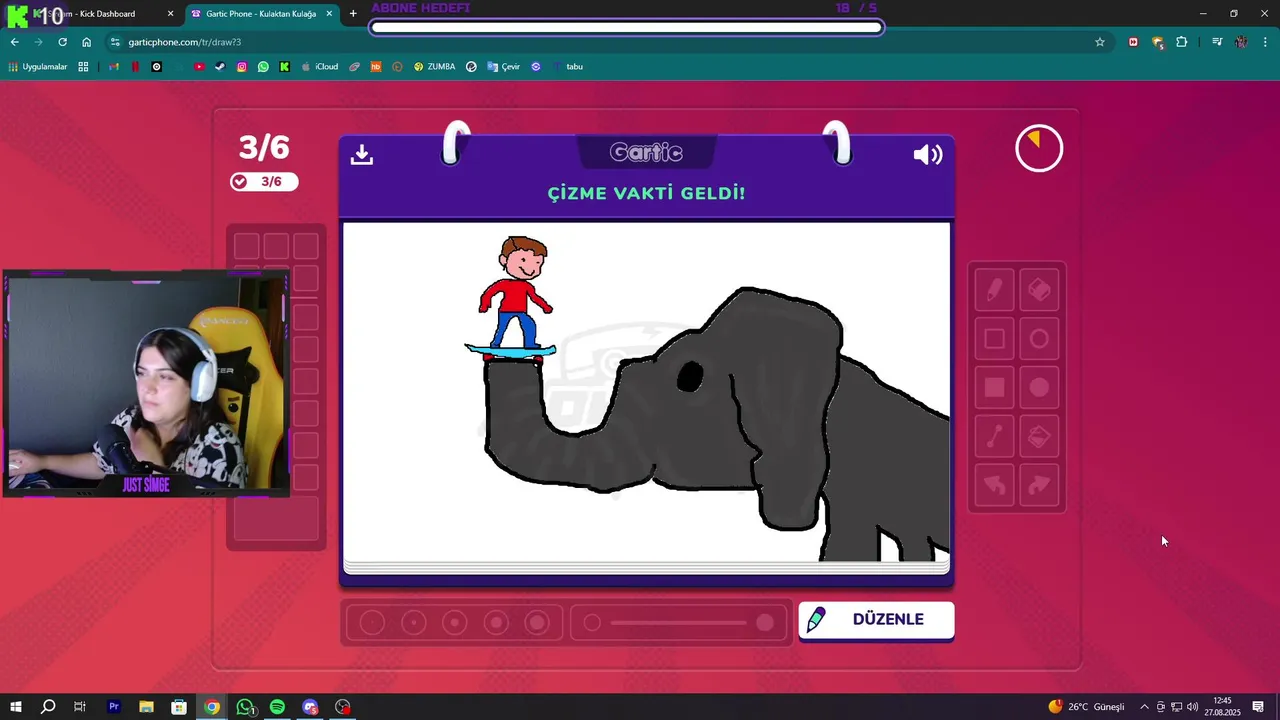Open the media controls icon
The height and width of the screenshot is (720, 1280).
[1217, 42]
